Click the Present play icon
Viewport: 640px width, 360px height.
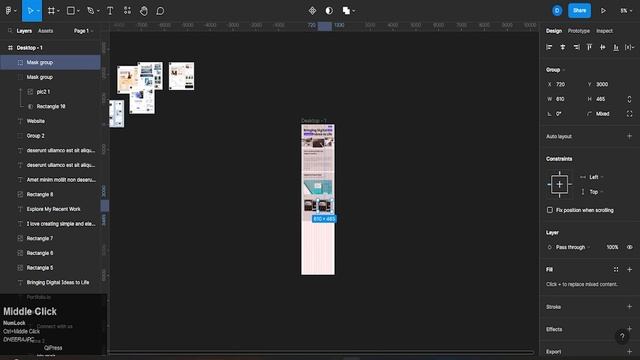coord(603,11)
